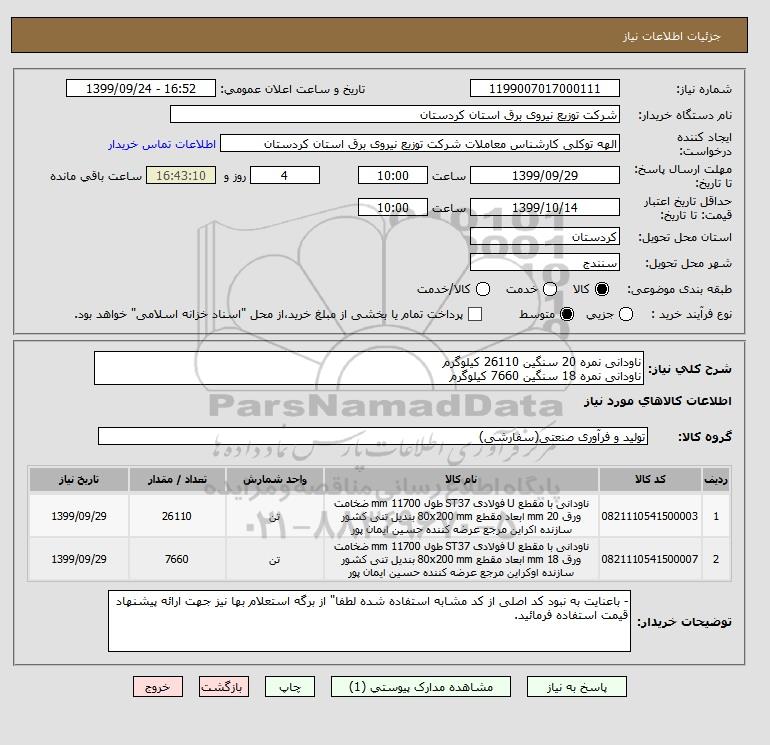Select the کالا/خدمت radio button
Viewport: 770px width, 745px height.
tap(483, 289)
